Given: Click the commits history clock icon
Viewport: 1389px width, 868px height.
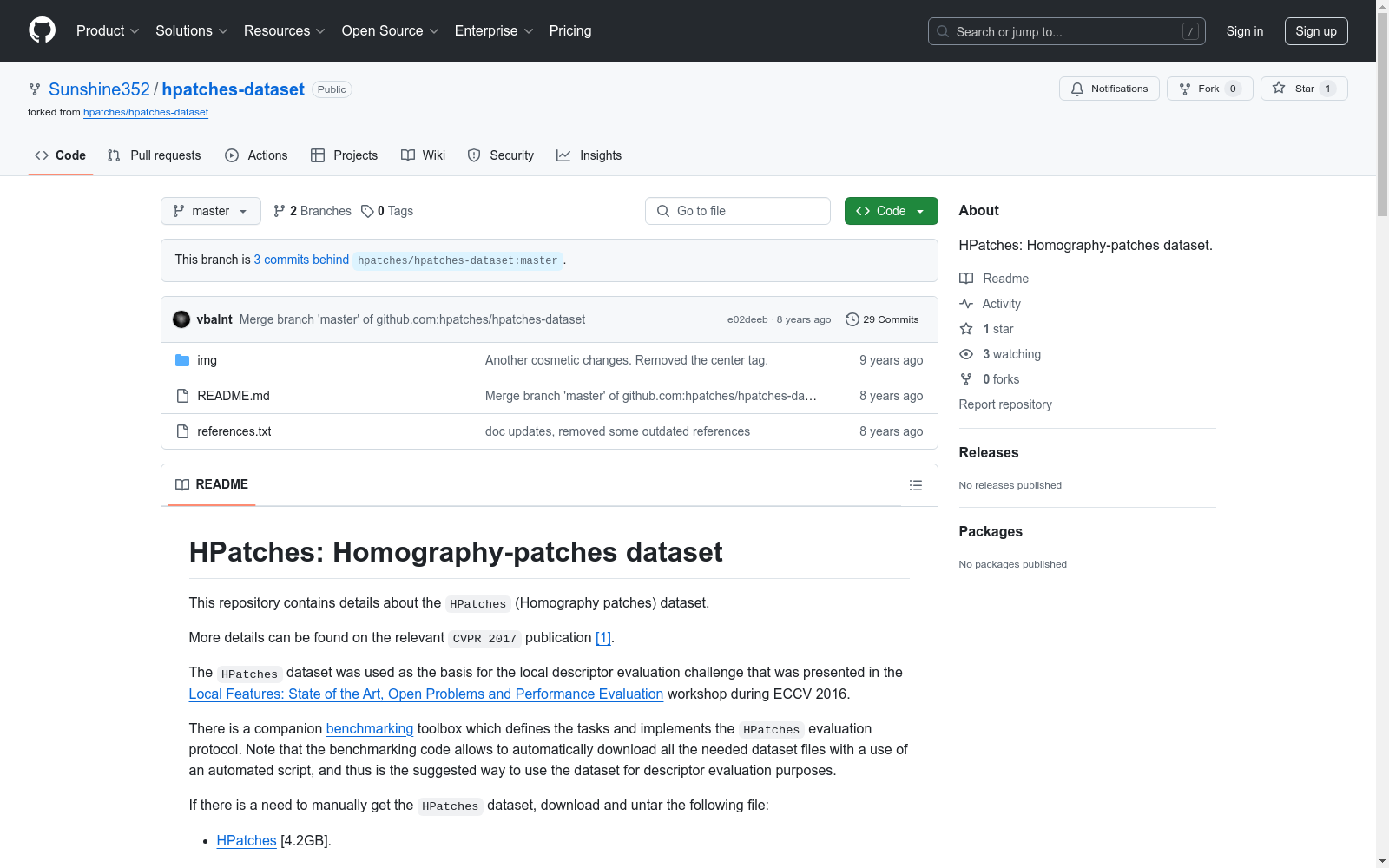Looking at the screenshot, I should click(852, 319).
